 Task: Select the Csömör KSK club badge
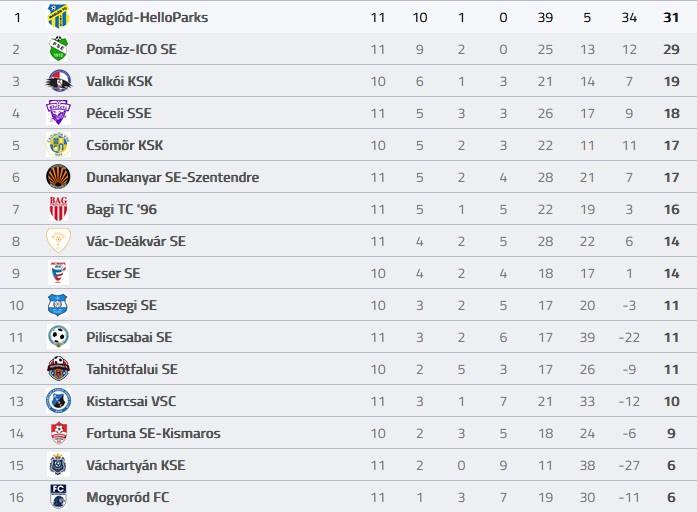[58, 145]
